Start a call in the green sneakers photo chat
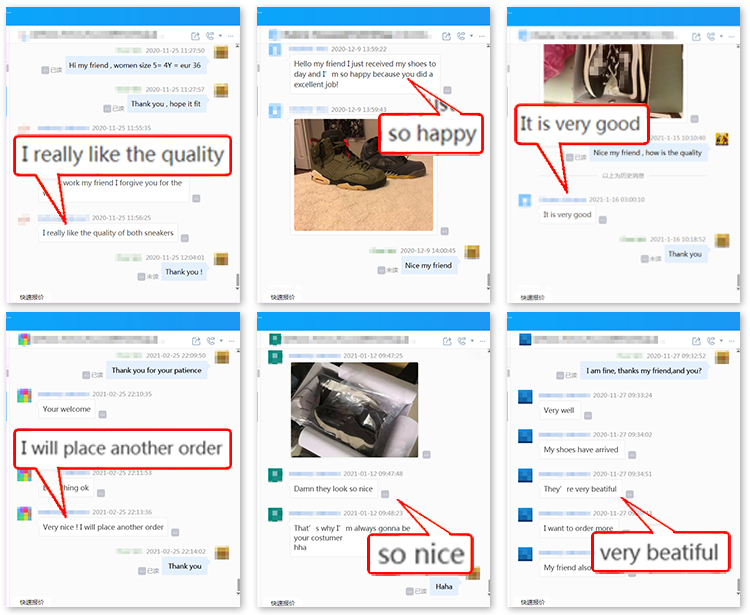 pos(462,36)
